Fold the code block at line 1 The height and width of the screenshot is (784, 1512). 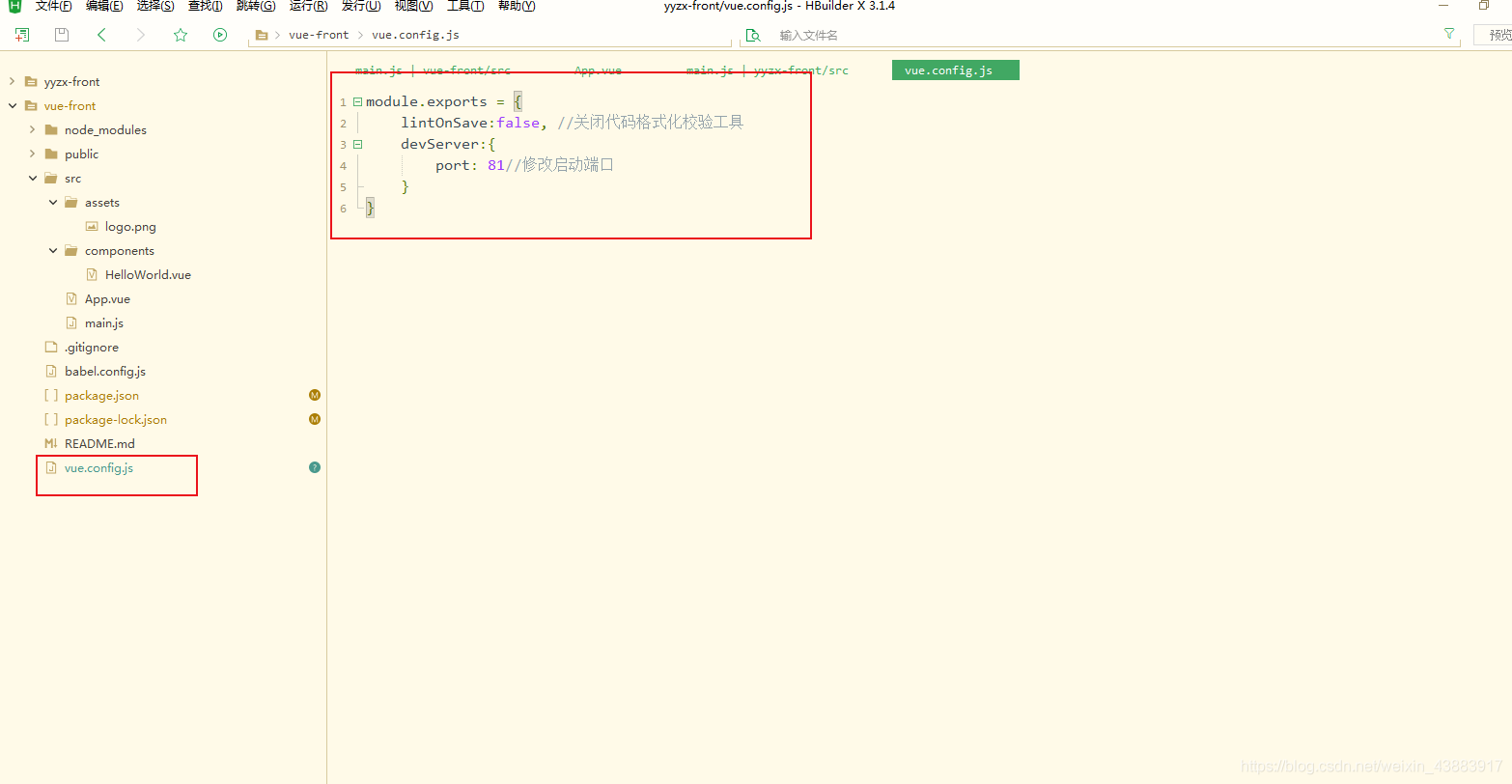pyautogui.click(x=357, y=101)
